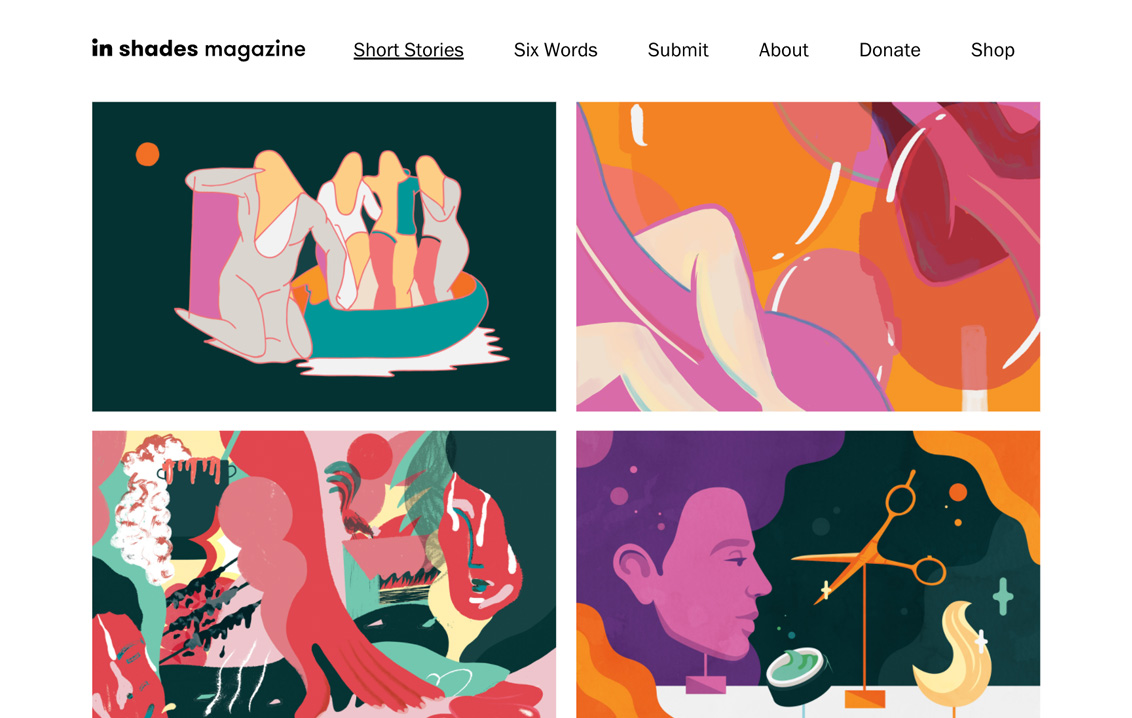The width and height of the screenshot is (1132, 718).
Task: Click the white curly wig in the collage
Action: click(144, 509)
